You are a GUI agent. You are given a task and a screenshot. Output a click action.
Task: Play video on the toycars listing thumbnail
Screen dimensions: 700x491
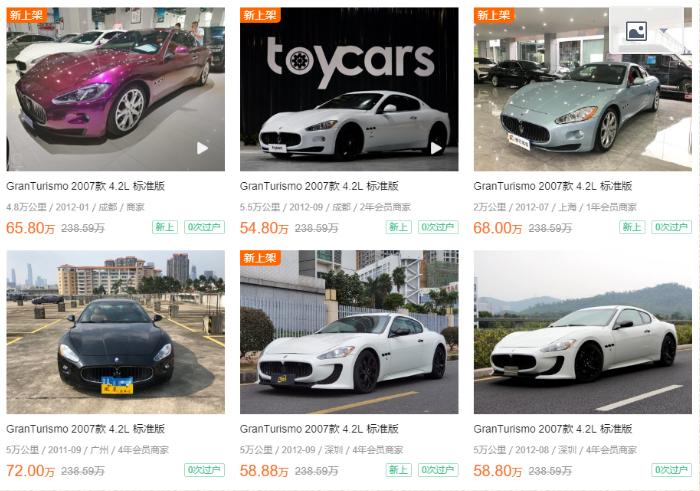437,148
